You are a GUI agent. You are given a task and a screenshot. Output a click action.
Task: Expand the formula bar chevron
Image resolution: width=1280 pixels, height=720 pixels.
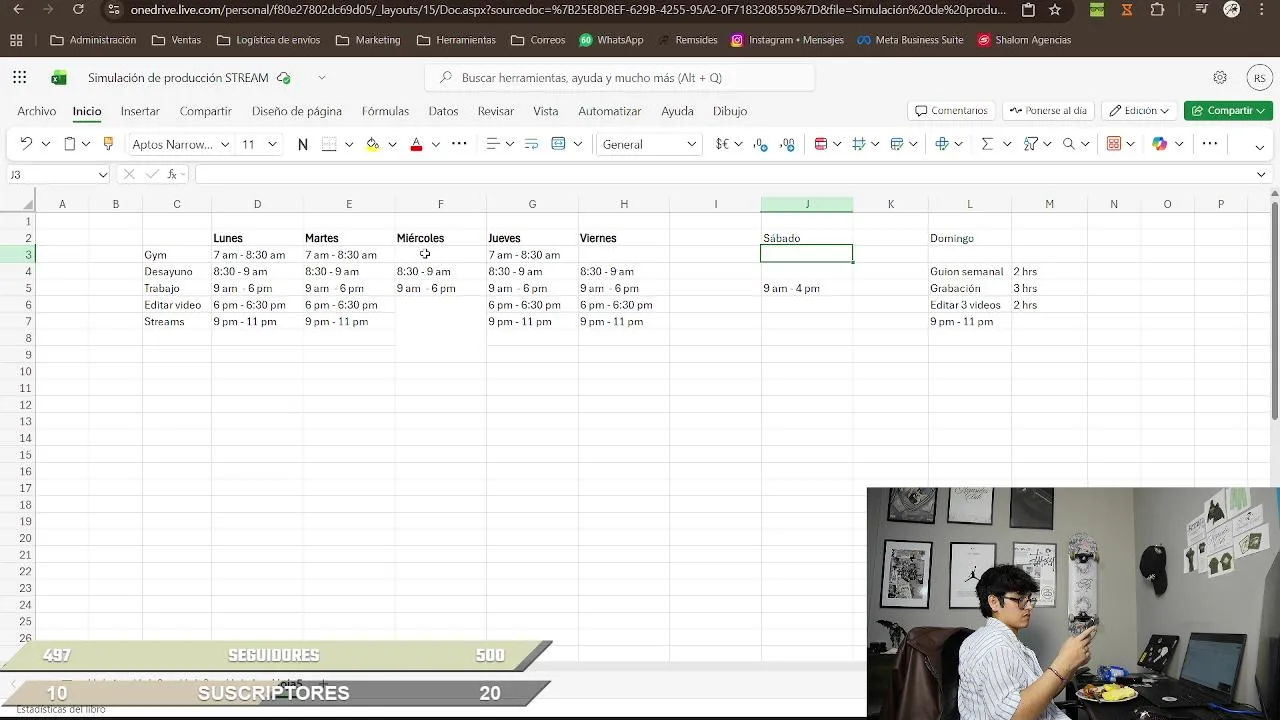pos(1261,174)
